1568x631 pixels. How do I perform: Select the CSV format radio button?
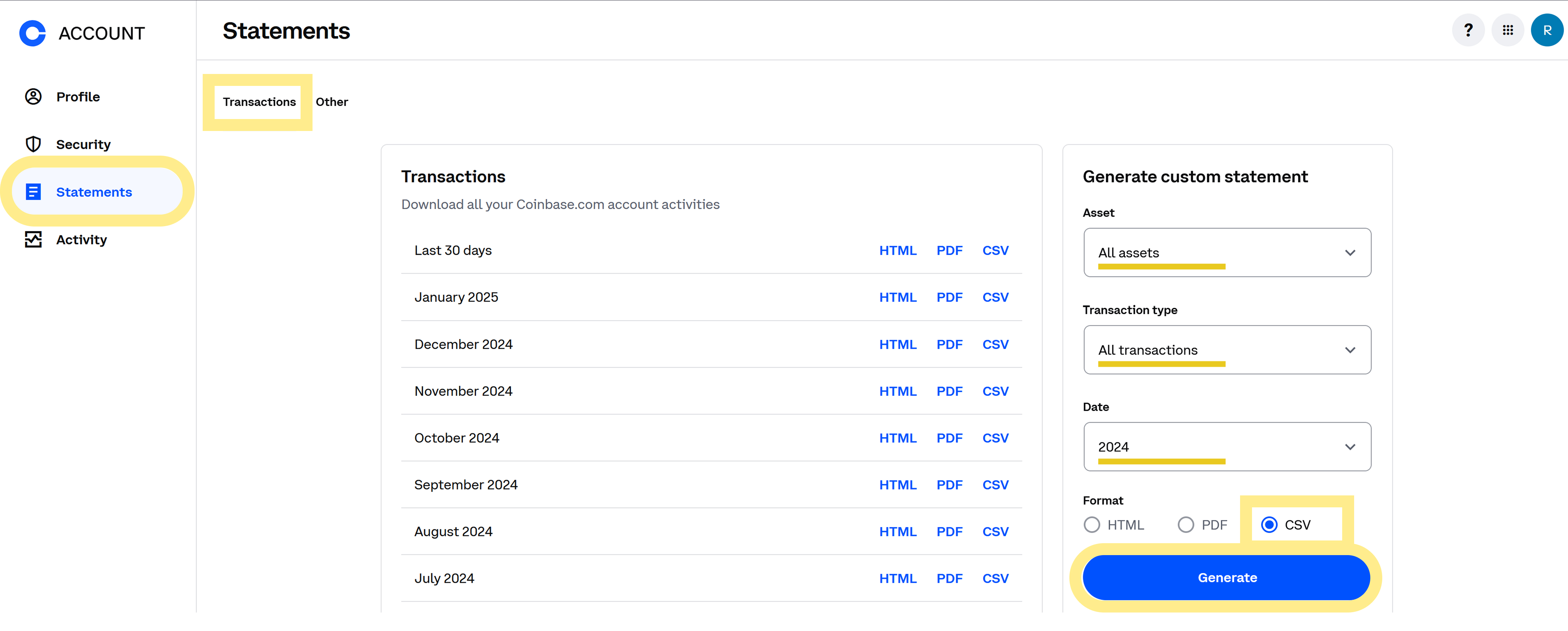1269,525
